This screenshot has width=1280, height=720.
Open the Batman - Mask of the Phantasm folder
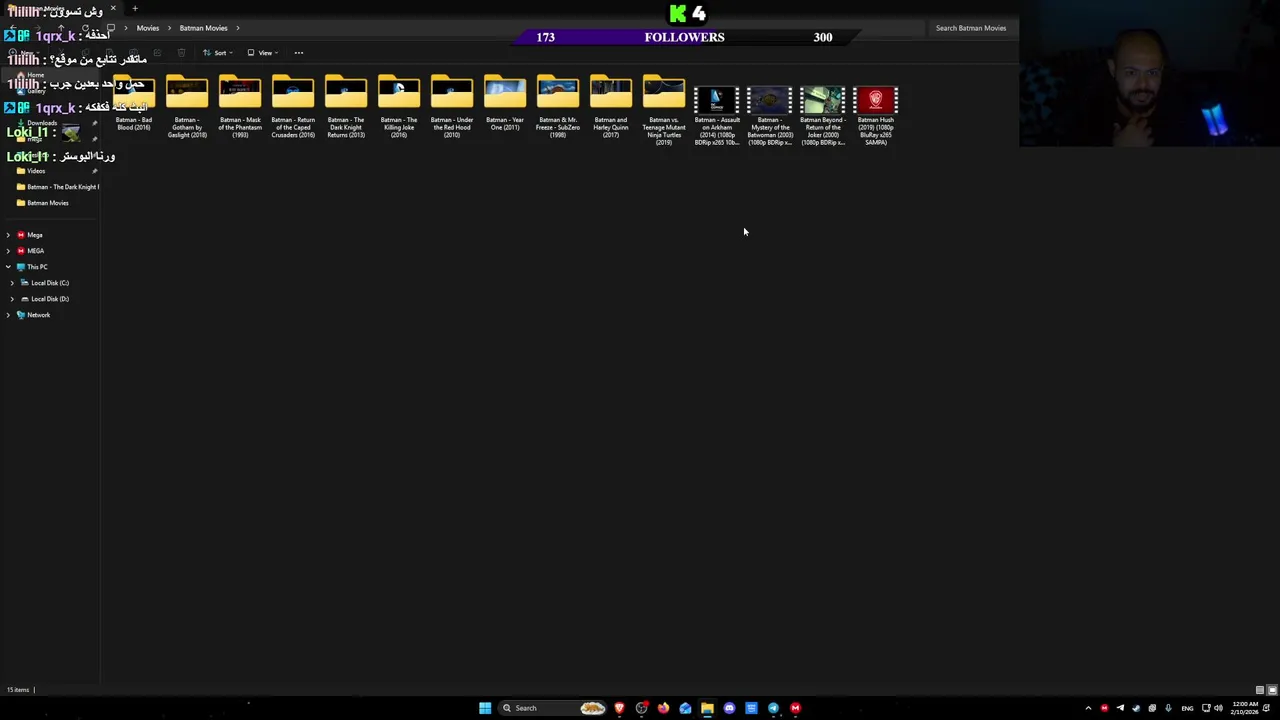(240, 108)
